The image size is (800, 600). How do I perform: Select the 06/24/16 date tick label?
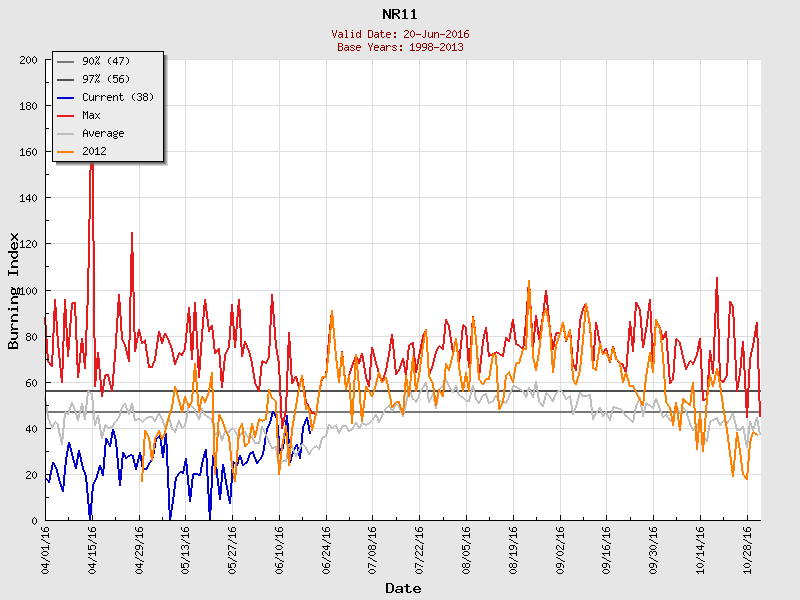coord(327,548)
